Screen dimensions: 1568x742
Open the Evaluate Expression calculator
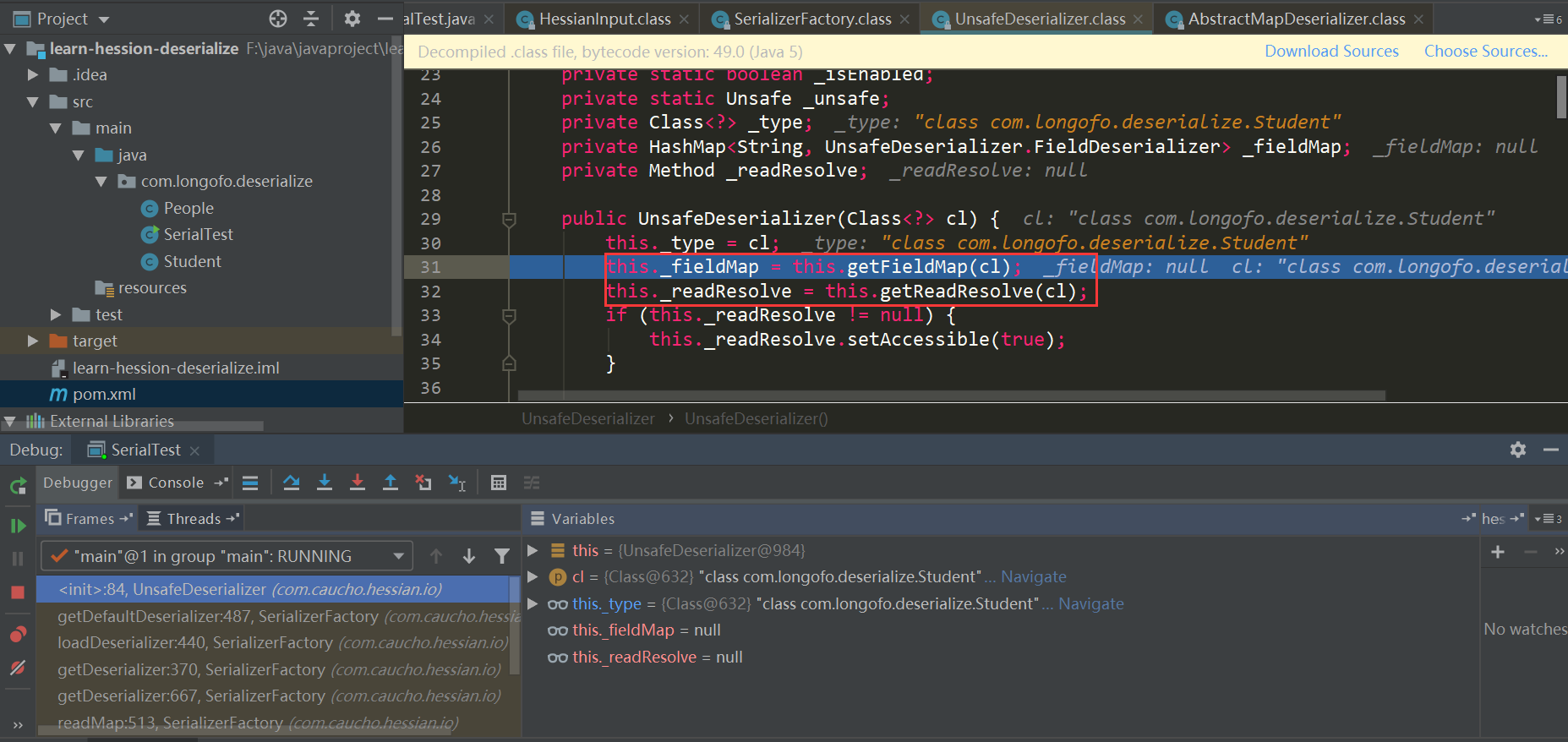coord(499,483)
